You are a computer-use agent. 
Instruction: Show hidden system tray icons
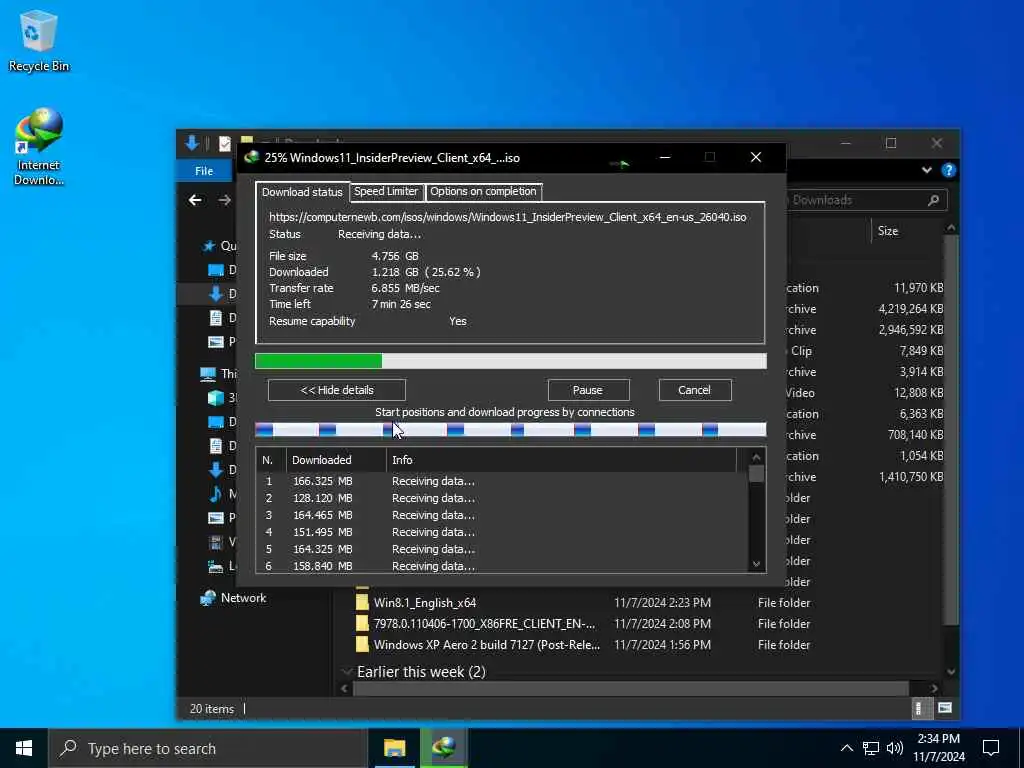[846, 748]
